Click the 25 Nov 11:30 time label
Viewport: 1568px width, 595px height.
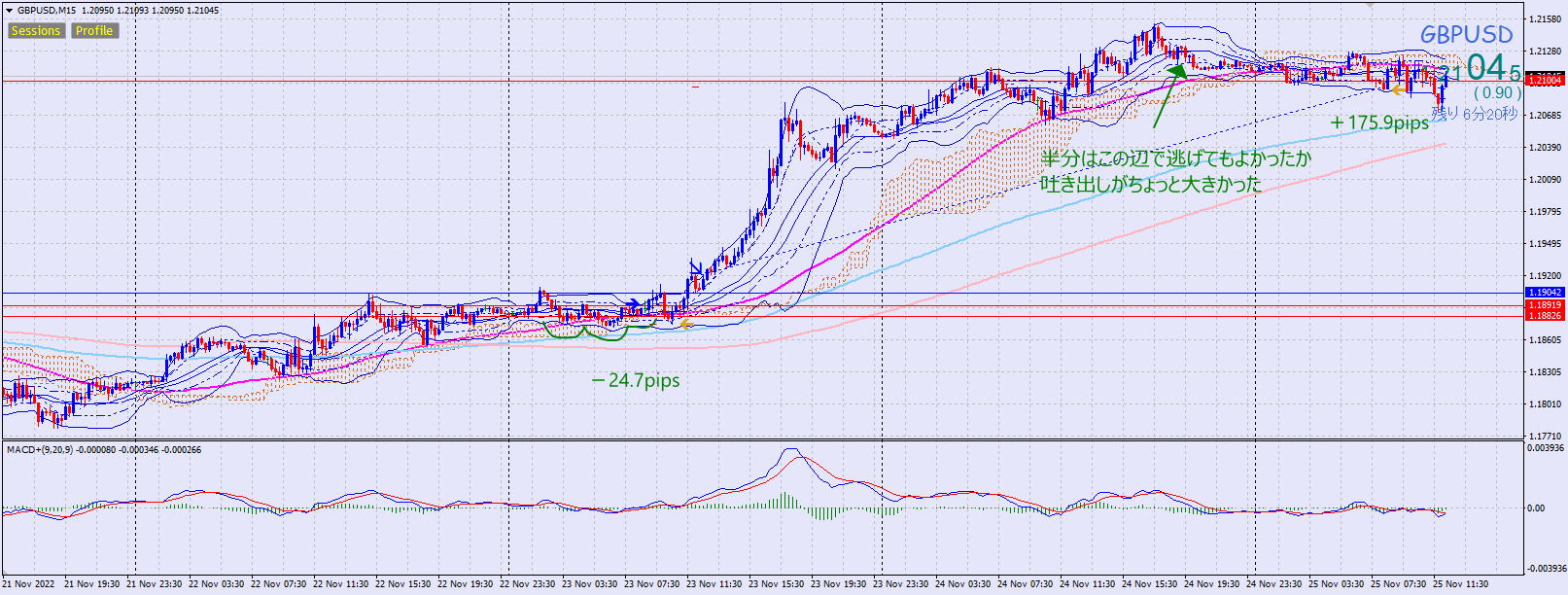tap(1461, 584)
